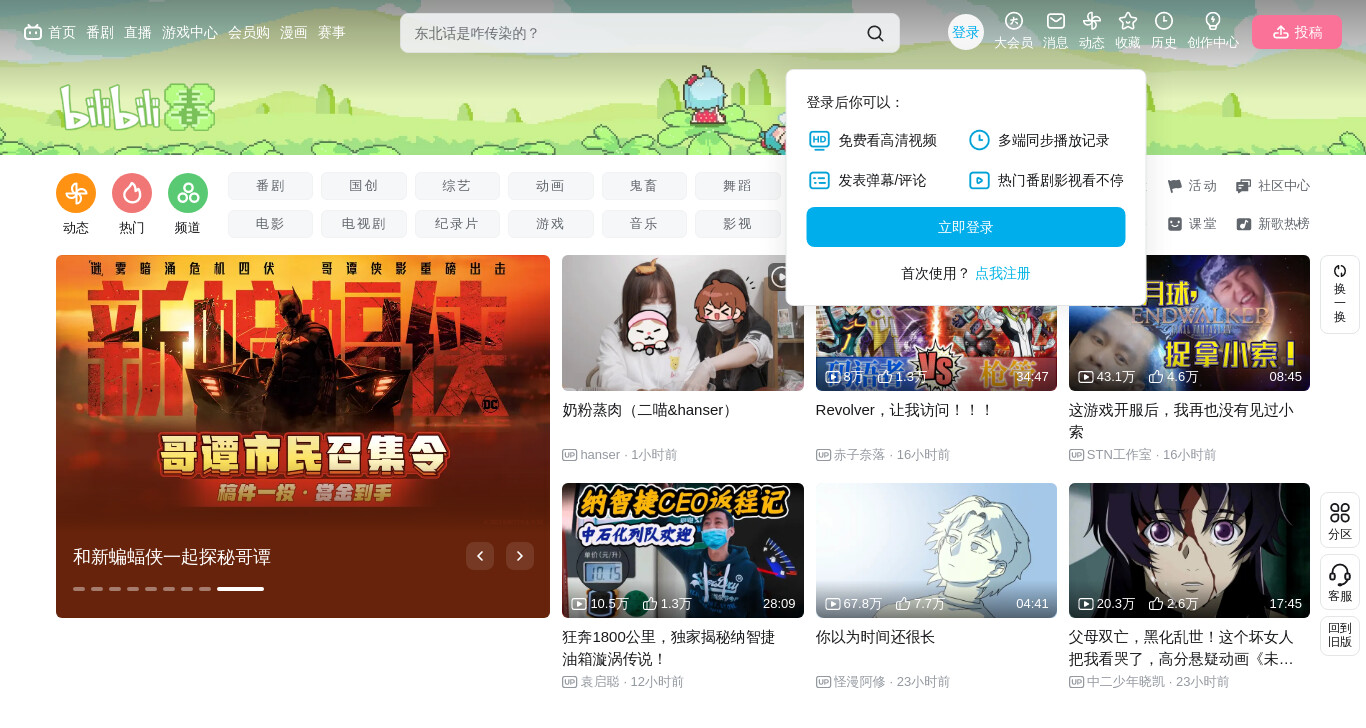The height and width of the screenshot is (728, 1366).
Task: Click 投稿 upload button
Action: click(1297, 32)
